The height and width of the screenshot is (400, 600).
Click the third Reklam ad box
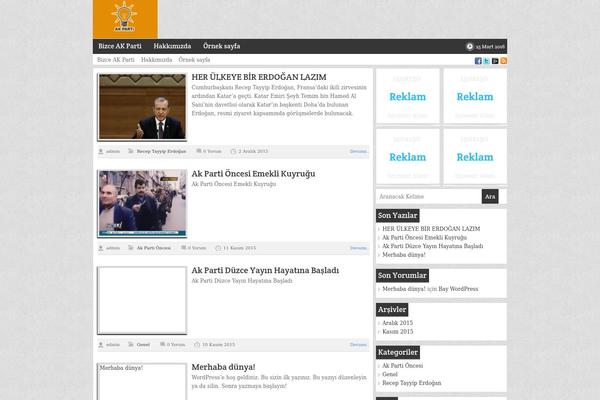tap(408, 157)
